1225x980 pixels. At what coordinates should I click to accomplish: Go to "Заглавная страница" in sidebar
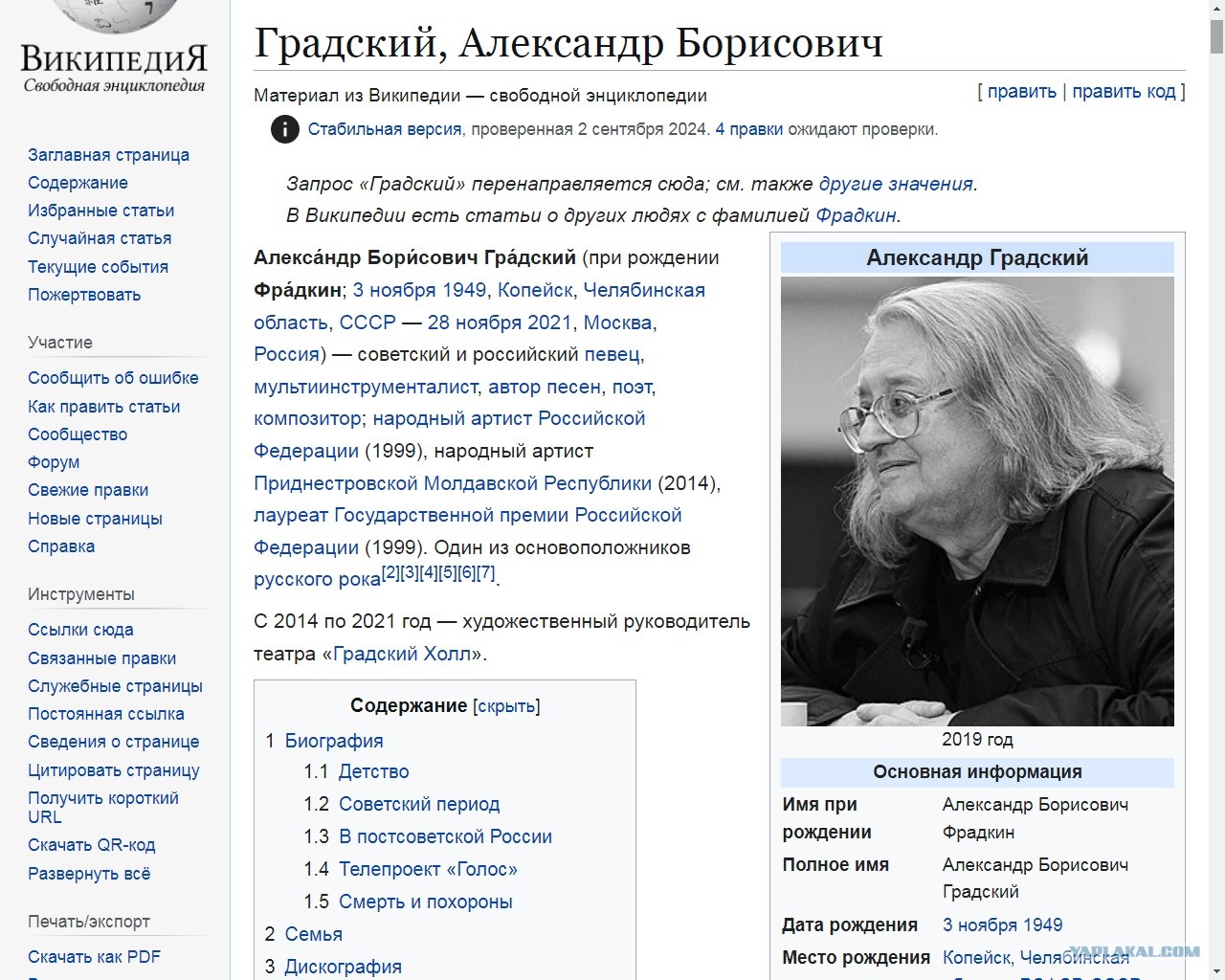coord(108,155)
